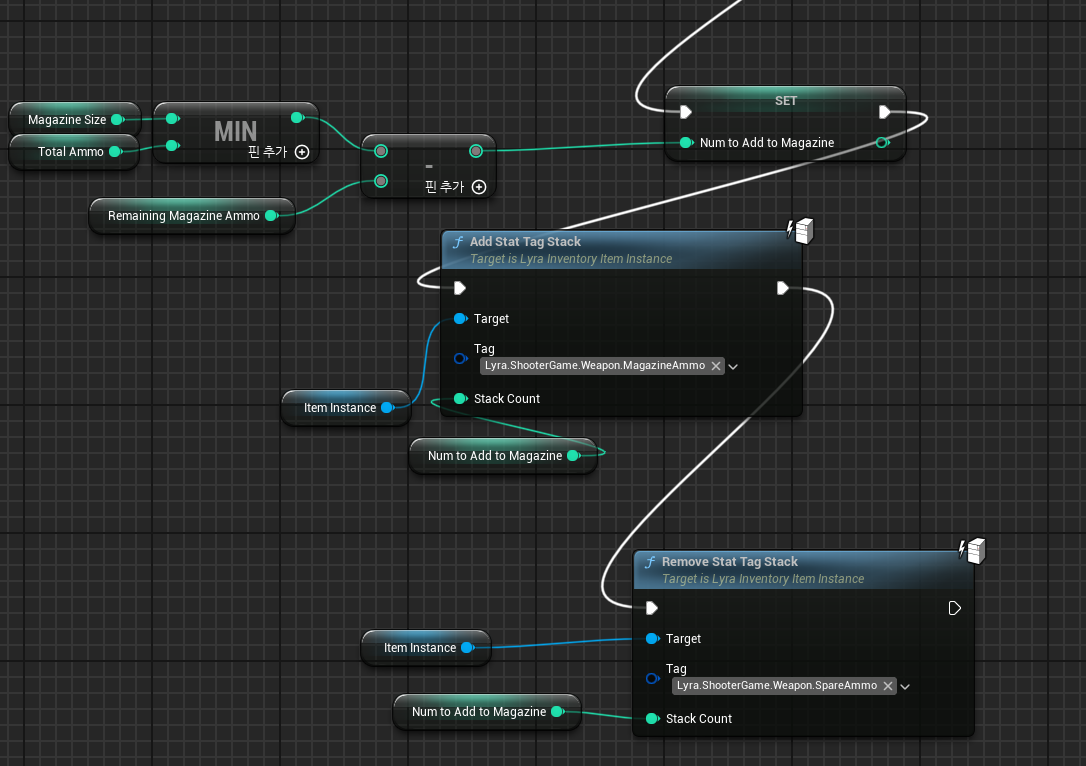Screen dimensions: 1086x766
Task: Click the Remove Stat Tag Stack output execution pin
Action: (954, 607)
